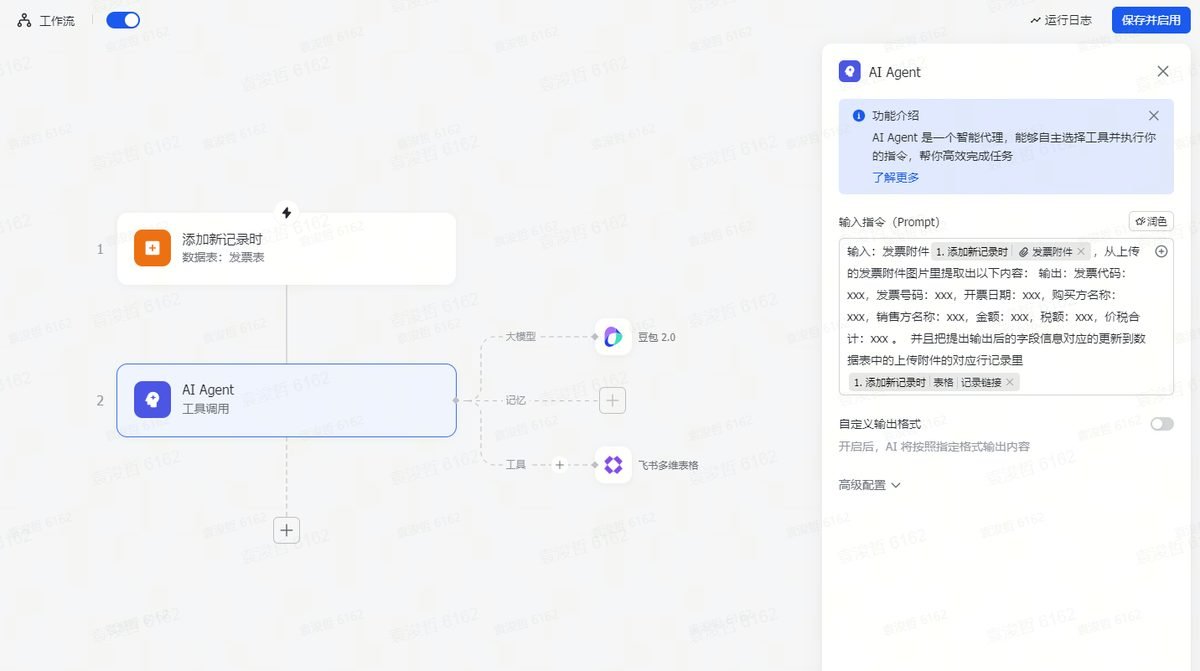Screen dimensions: 1200x671
Task: Click the 表格 记录链接 variable chip
Action: (934, 383)
